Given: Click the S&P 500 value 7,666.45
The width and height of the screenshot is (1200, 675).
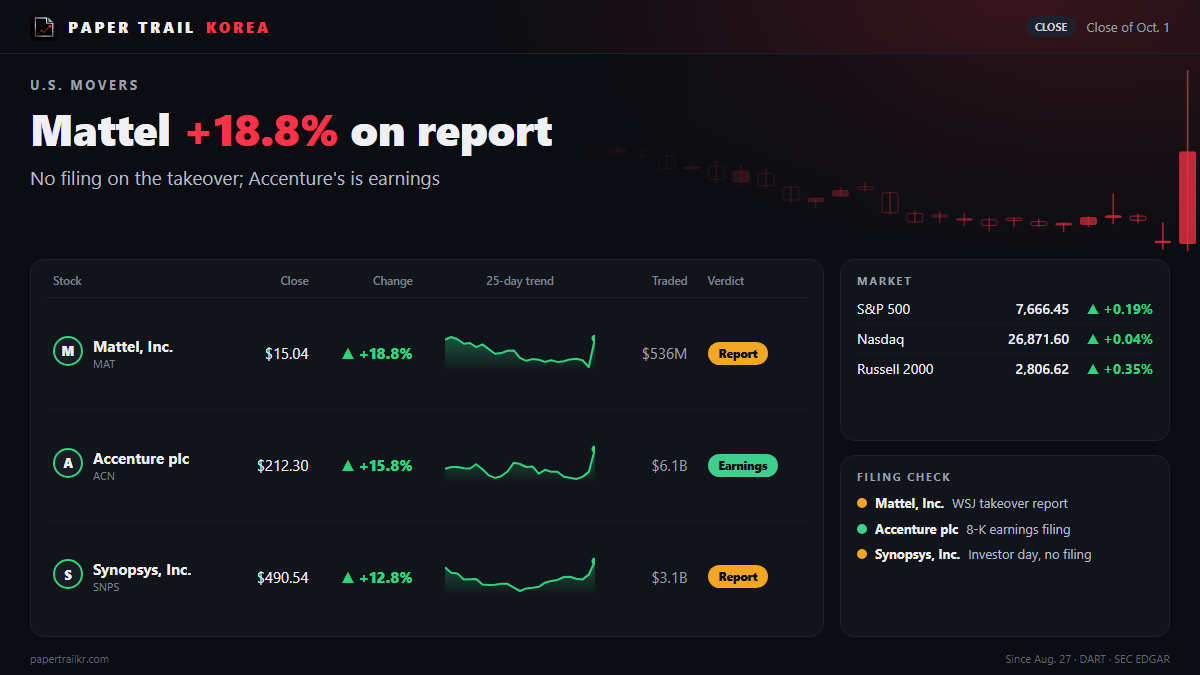Looking at the screenshot, I should (x=1042, y=309).
